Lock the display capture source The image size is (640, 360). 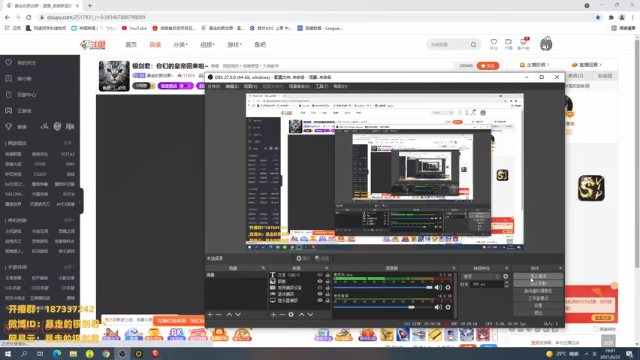[x=327, y=300]
